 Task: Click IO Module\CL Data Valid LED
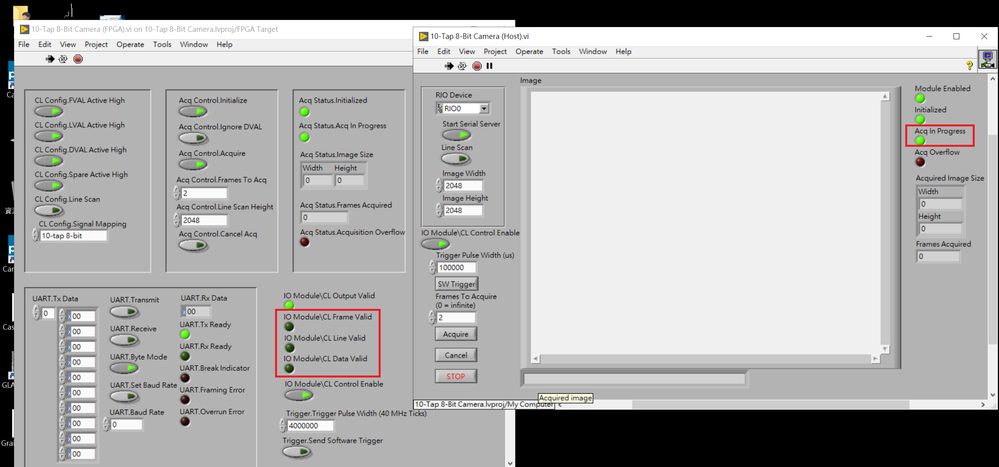coord(289,369)
